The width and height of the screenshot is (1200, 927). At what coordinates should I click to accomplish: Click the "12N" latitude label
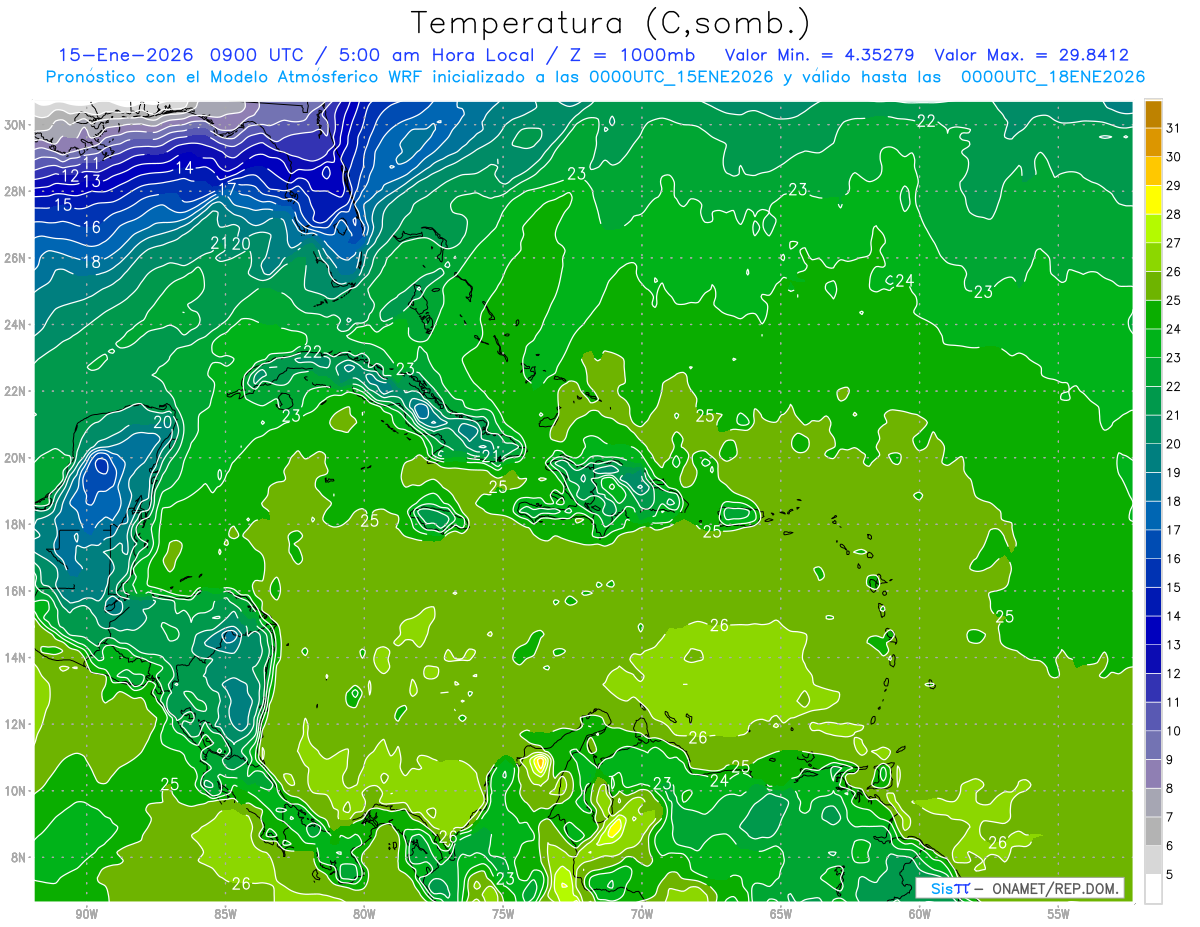16,724
